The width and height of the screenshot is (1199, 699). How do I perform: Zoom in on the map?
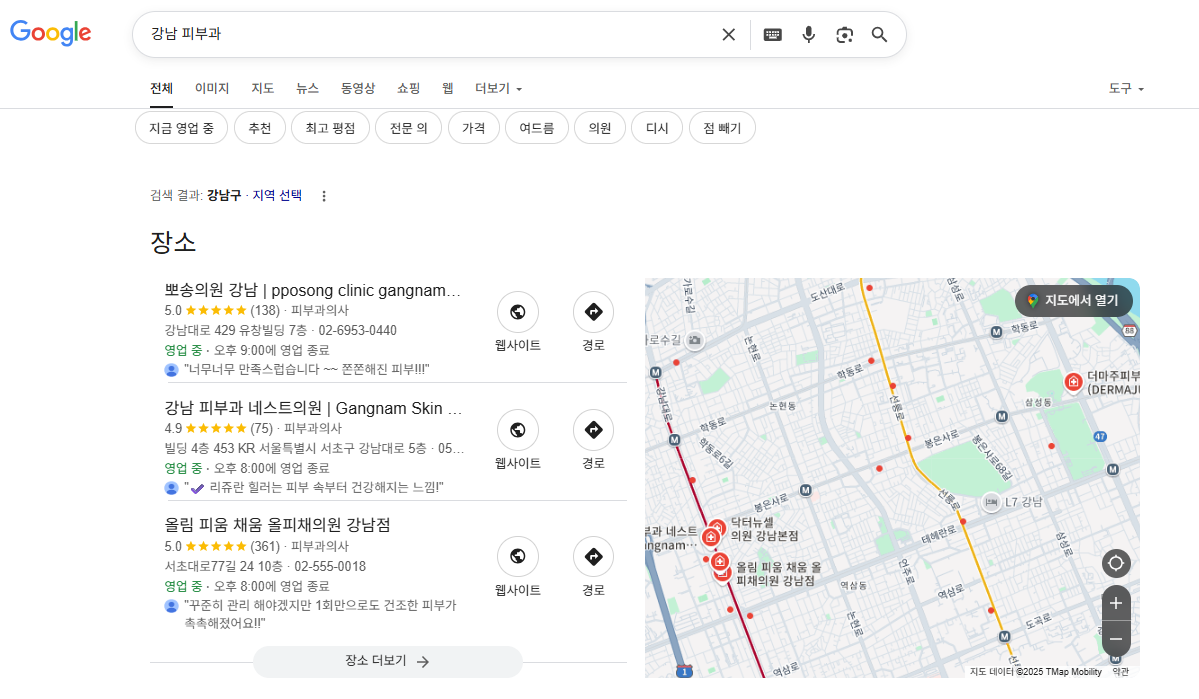[x=1116, y=603]
